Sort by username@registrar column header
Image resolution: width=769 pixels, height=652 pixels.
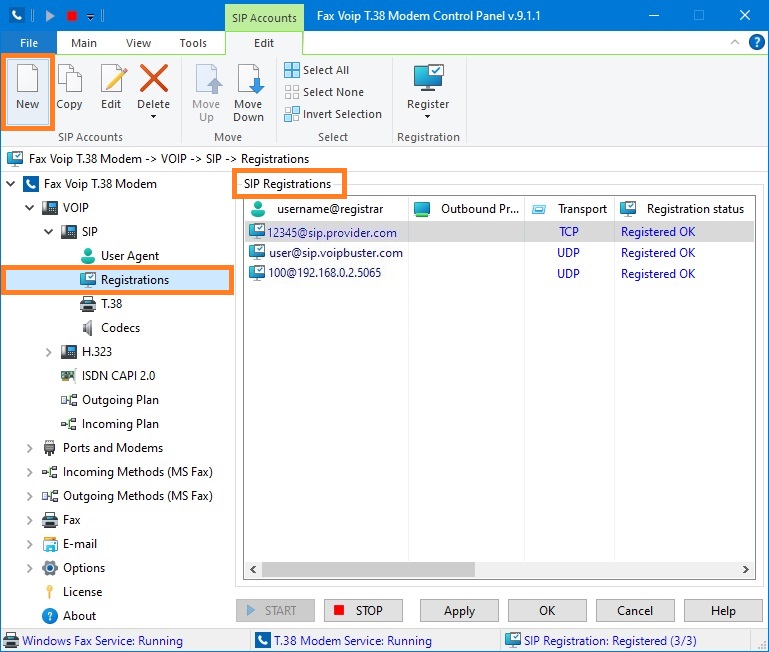pyautogui.click(x=326, y=209)
